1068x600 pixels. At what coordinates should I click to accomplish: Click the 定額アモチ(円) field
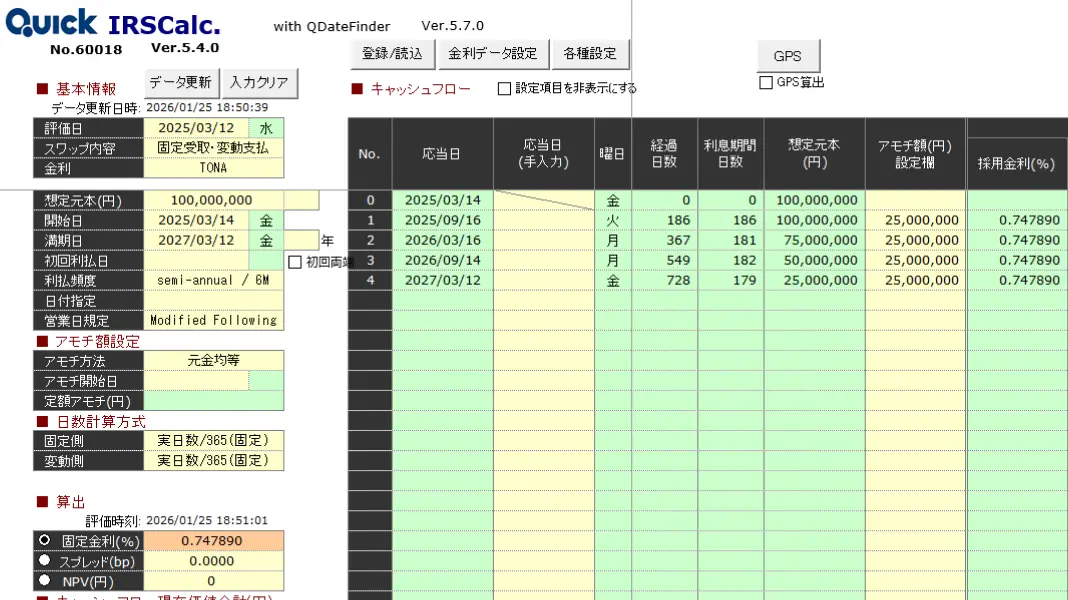213,400
